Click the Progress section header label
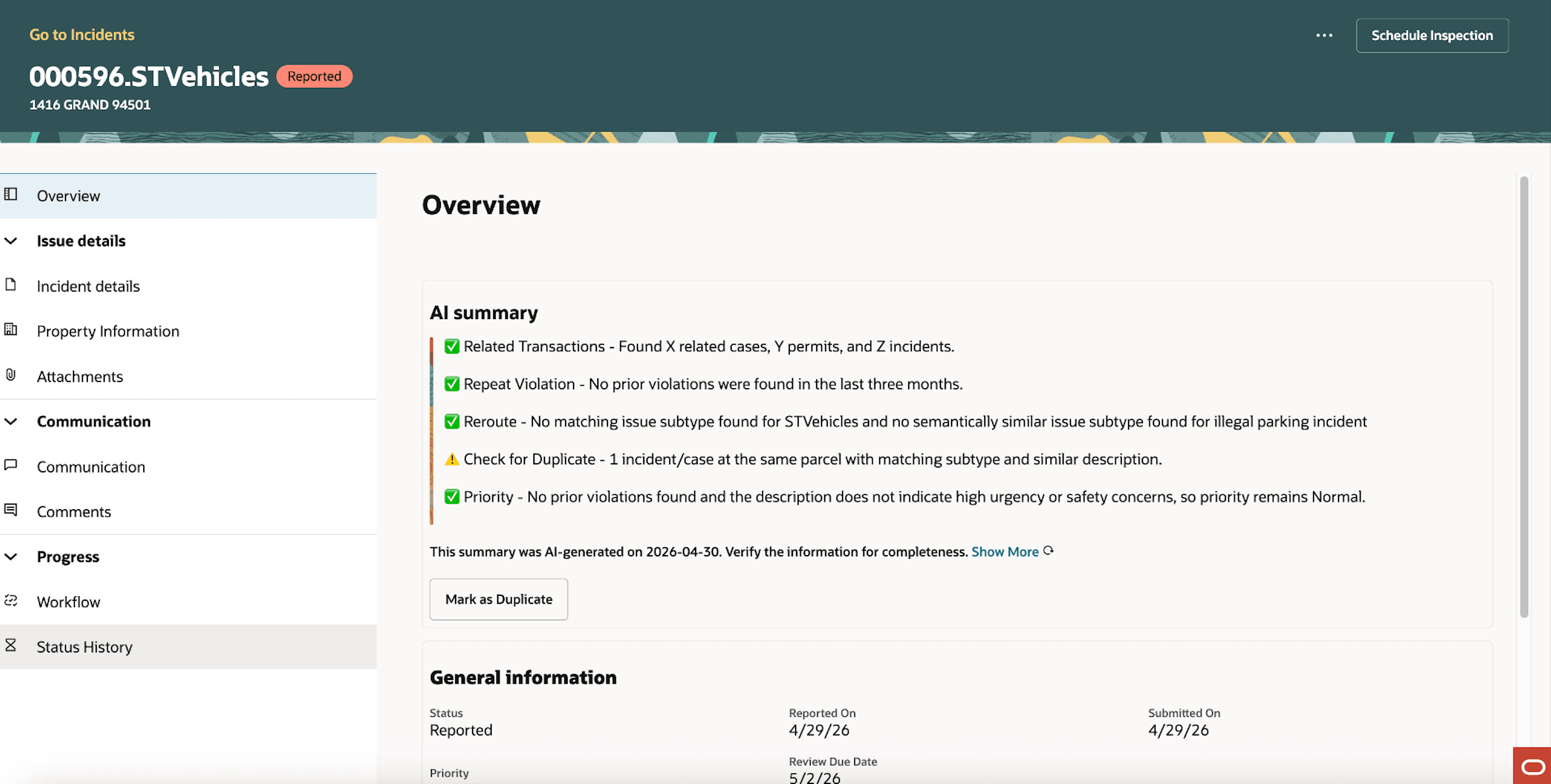The image size is (1551, 784). (x=68, y=557)
